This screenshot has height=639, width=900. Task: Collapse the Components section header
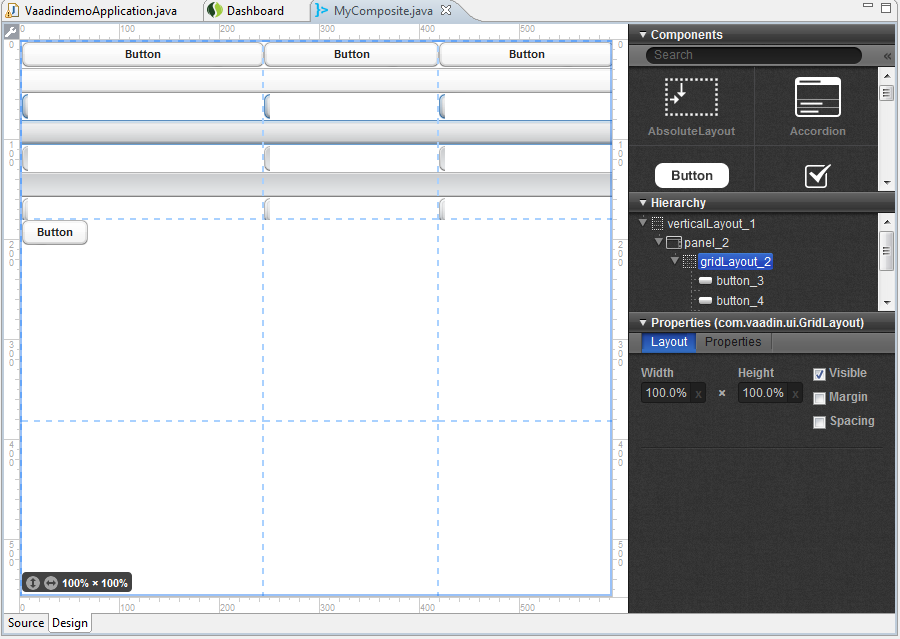click(x=642, y=34)
